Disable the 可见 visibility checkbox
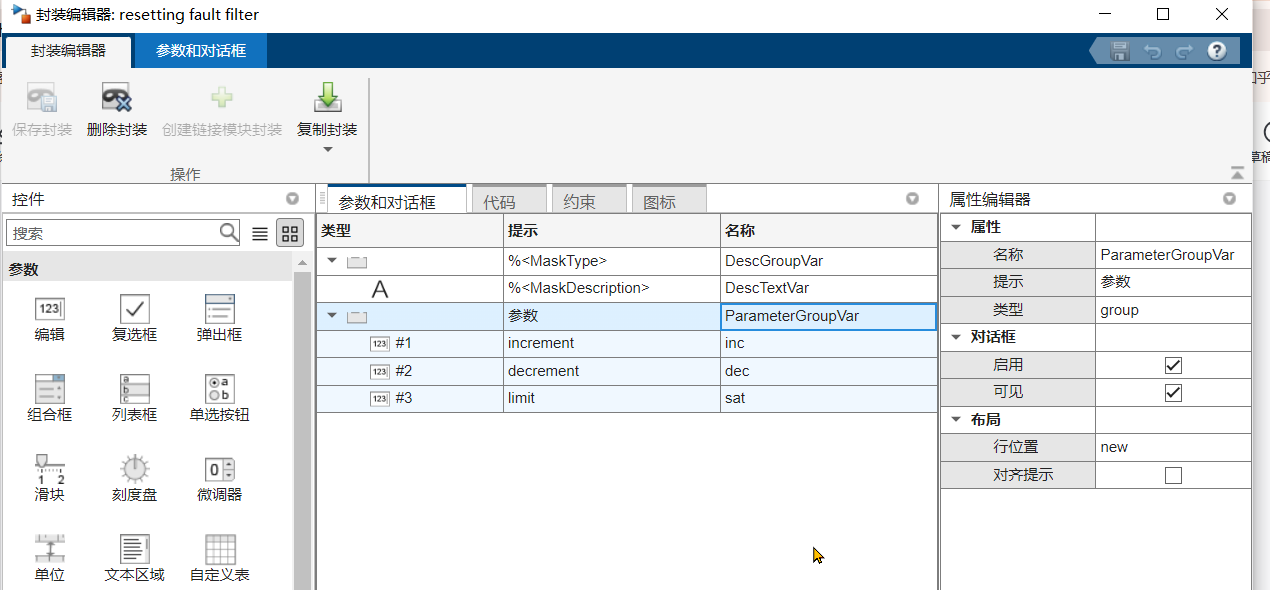Screen dimensions: 1270x590 [x=1172, y=392]
